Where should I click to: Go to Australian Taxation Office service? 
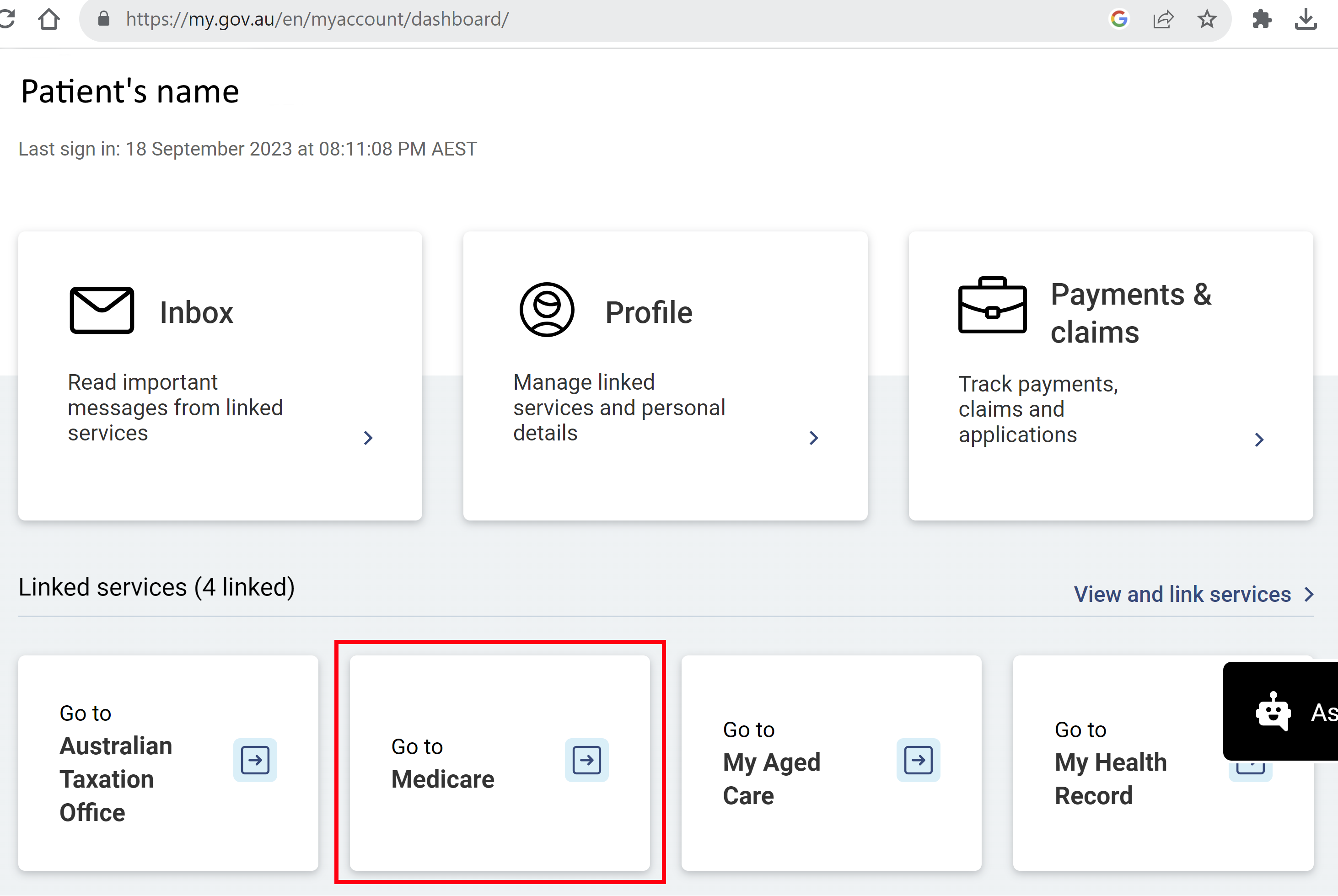[168, 763]
